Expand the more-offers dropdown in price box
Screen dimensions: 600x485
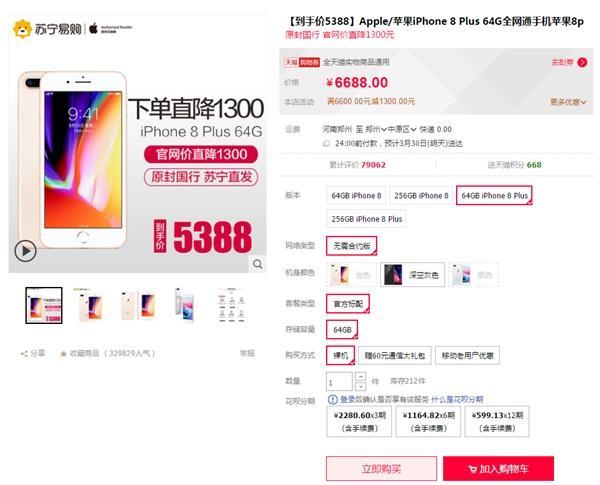pos(568,102)
